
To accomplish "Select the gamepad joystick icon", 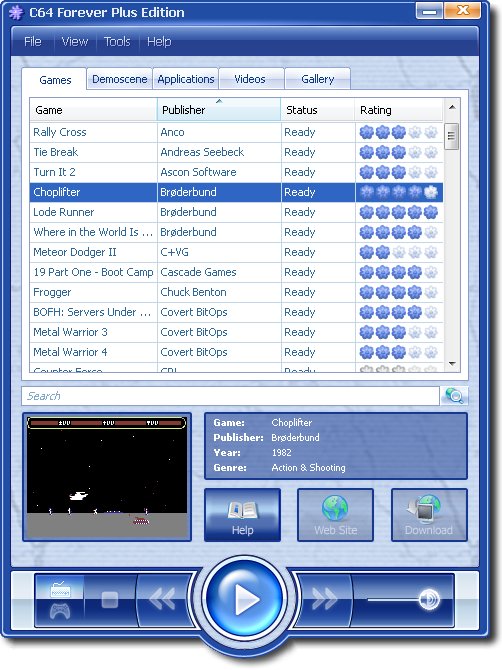I will click(60, 611).
